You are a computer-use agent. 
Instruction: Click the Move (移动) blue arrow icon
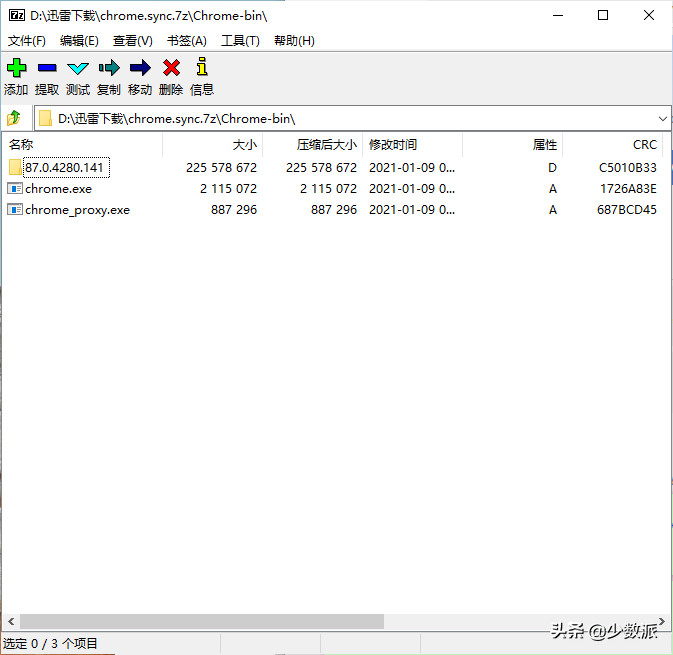(x=140, y=68)
